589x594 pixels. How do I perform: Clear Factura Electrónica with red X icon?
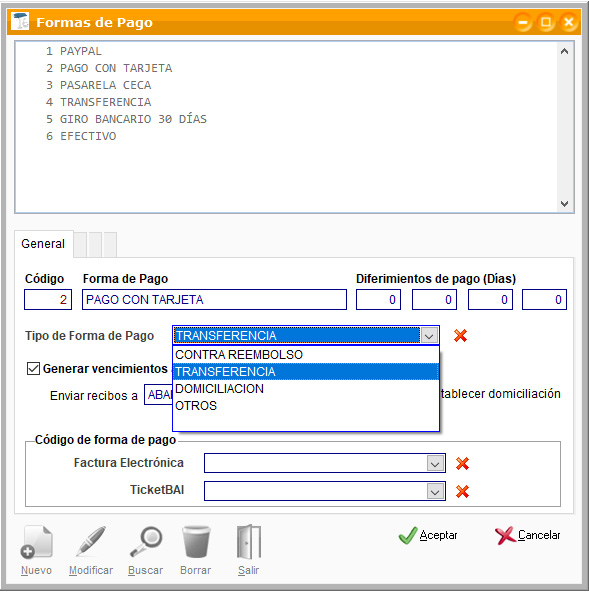[462, 463]
